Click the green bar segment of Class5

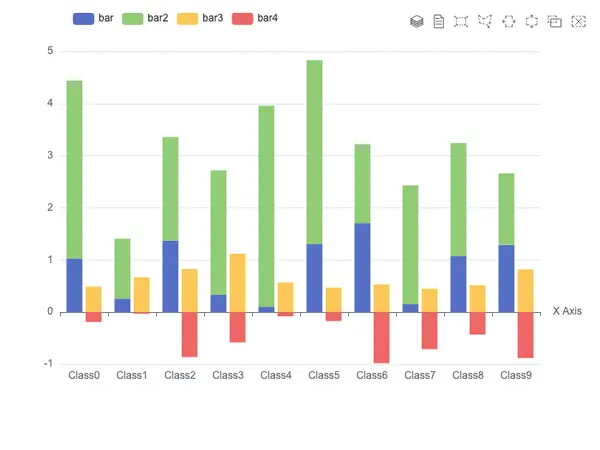pos(315,152)
